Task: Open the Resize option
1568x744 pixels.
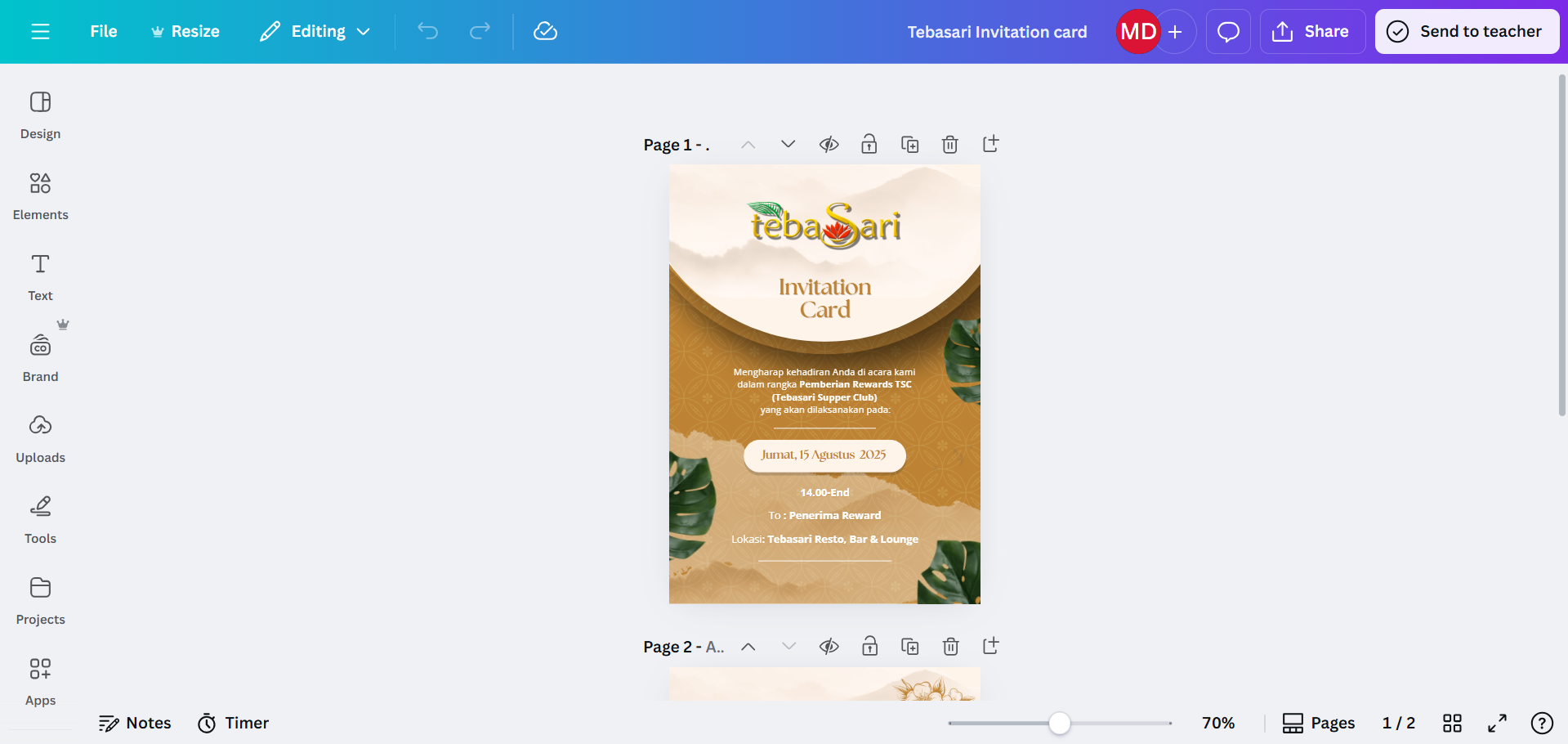Action: pos(185,31)
